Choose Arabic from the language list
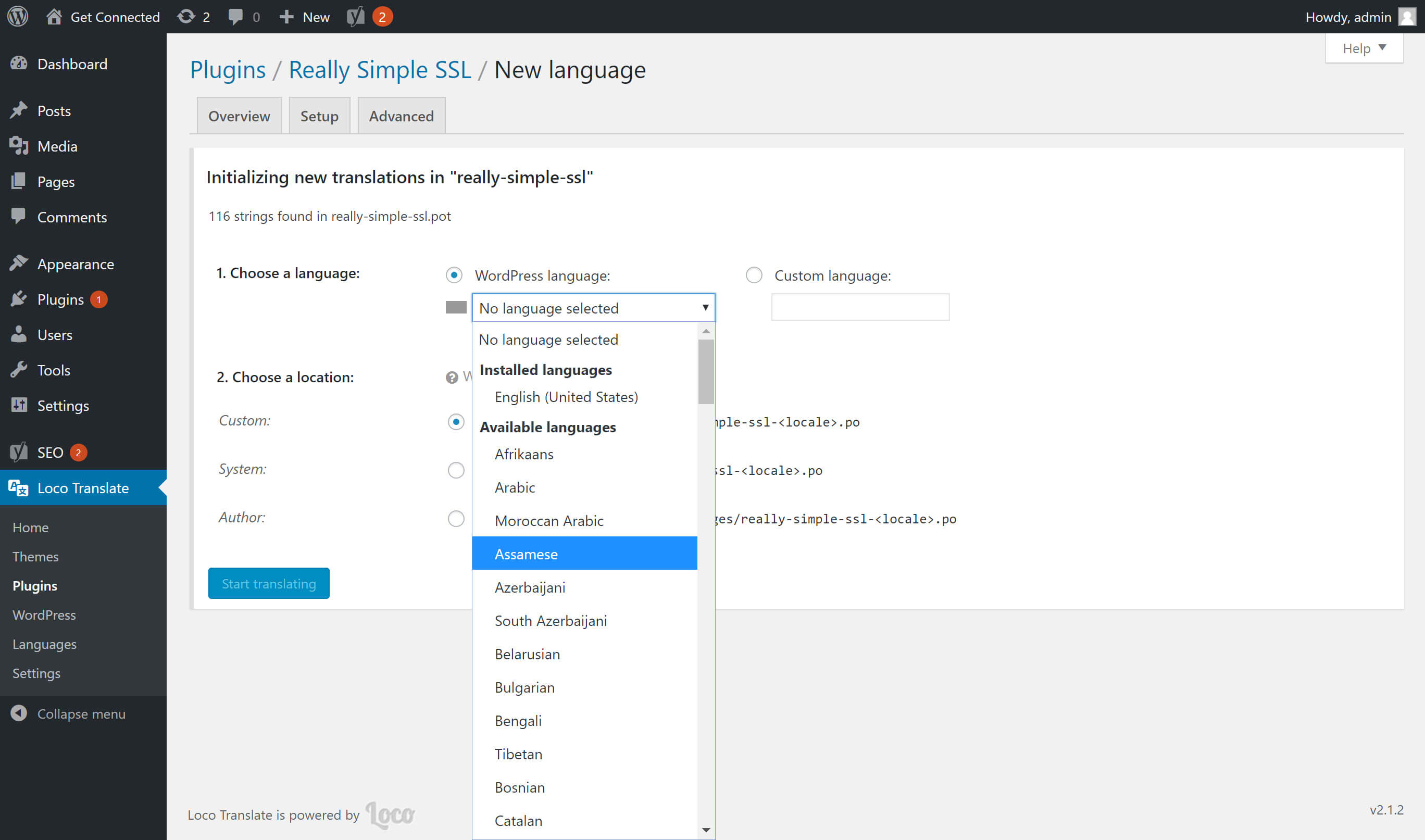Screen dimensions: 1425x840 (584, 487)
